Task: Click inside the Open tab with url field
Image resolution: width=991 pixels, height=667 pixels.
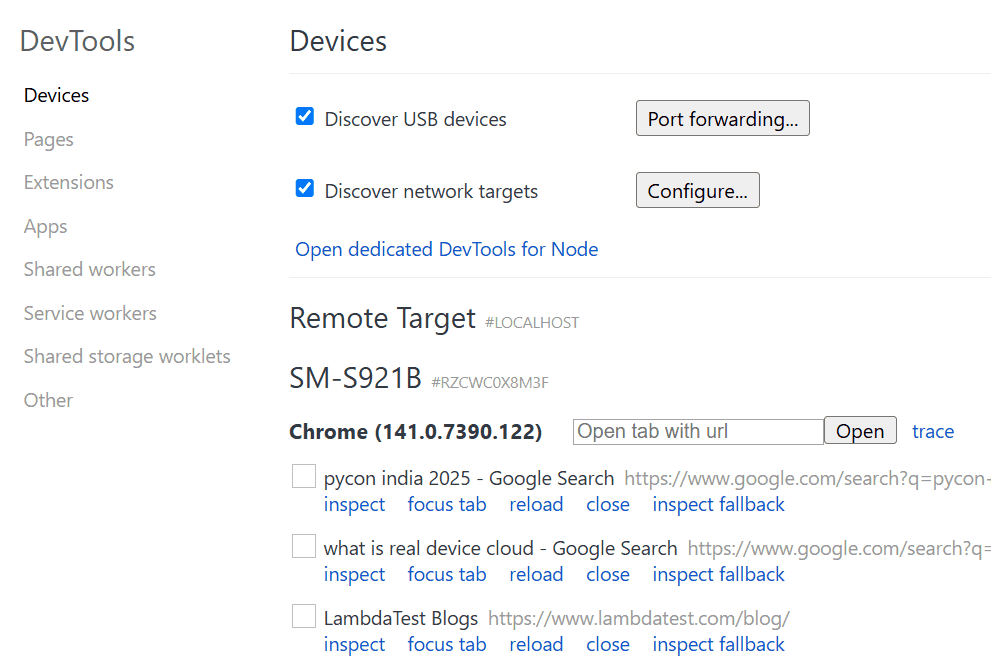Action: coord(697,431)
